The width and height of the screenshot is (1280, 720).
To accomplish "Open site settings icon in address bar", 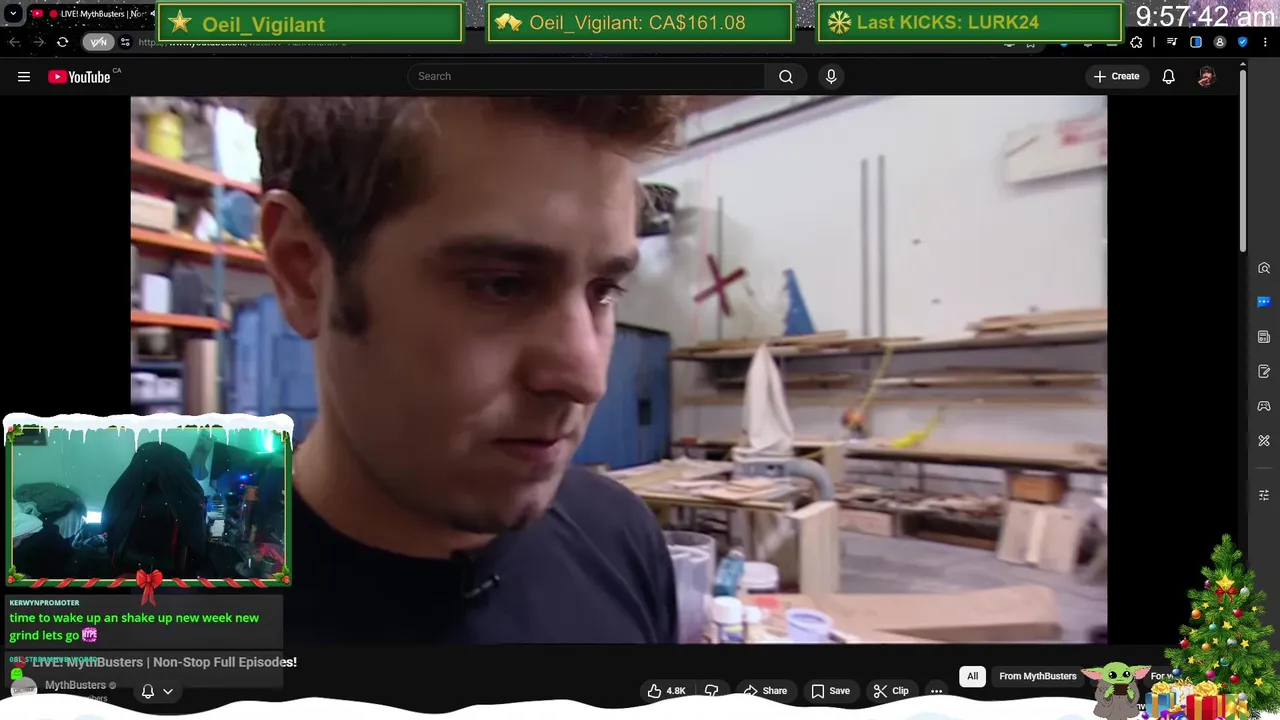I will click(125, 42).
